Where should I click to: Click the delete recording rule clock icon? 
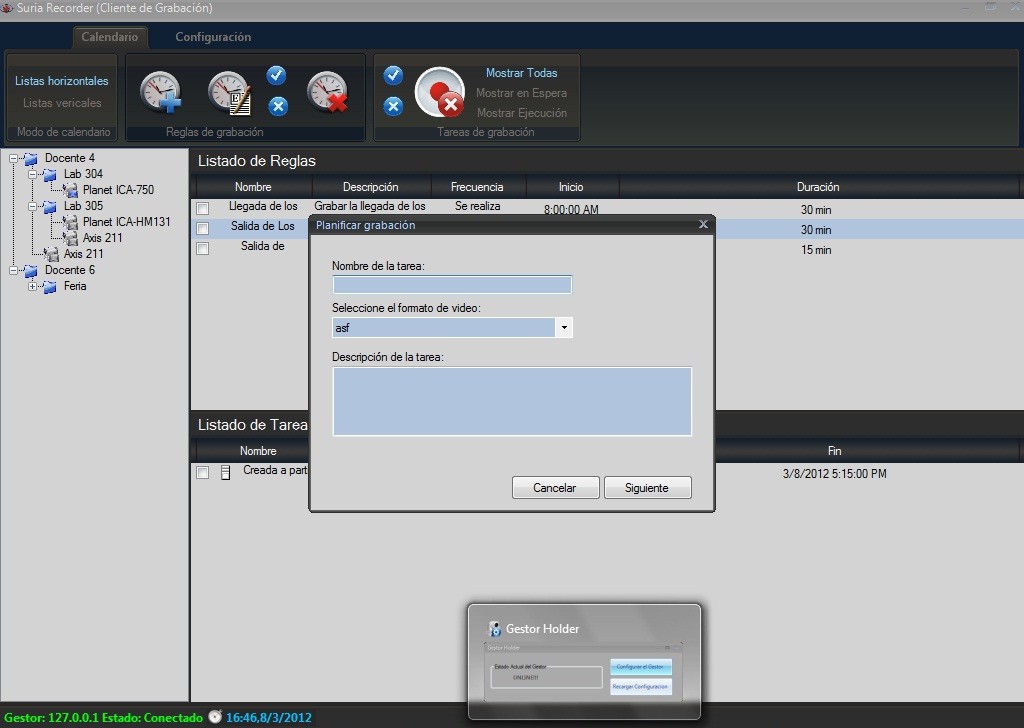[327, 92]
